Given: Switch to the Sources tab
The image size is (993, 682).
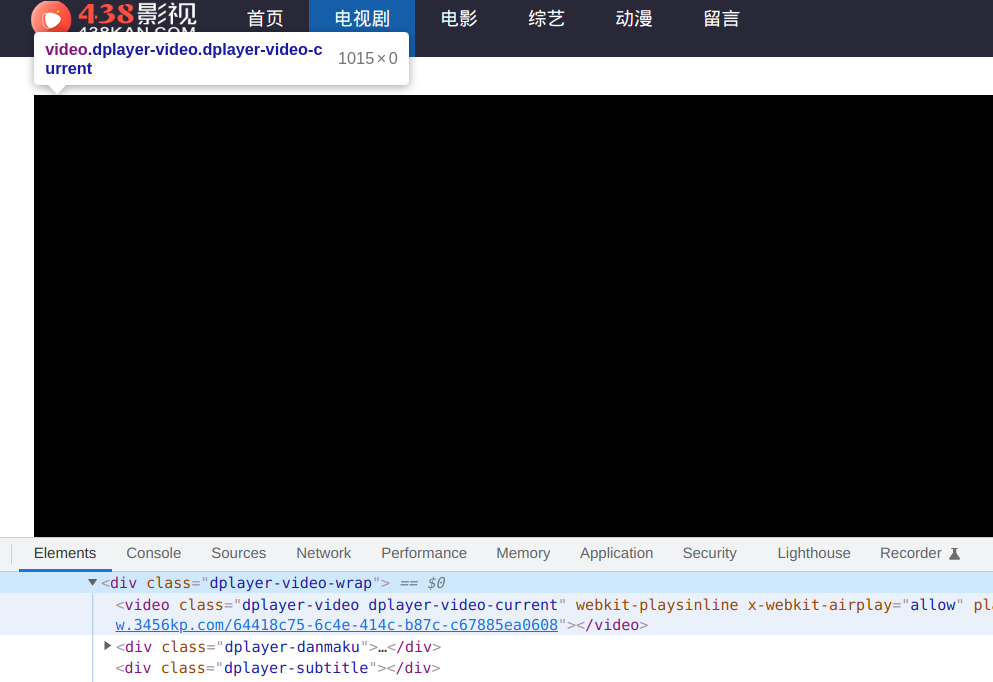Looking at the screenshot, I should coord(238,553).
